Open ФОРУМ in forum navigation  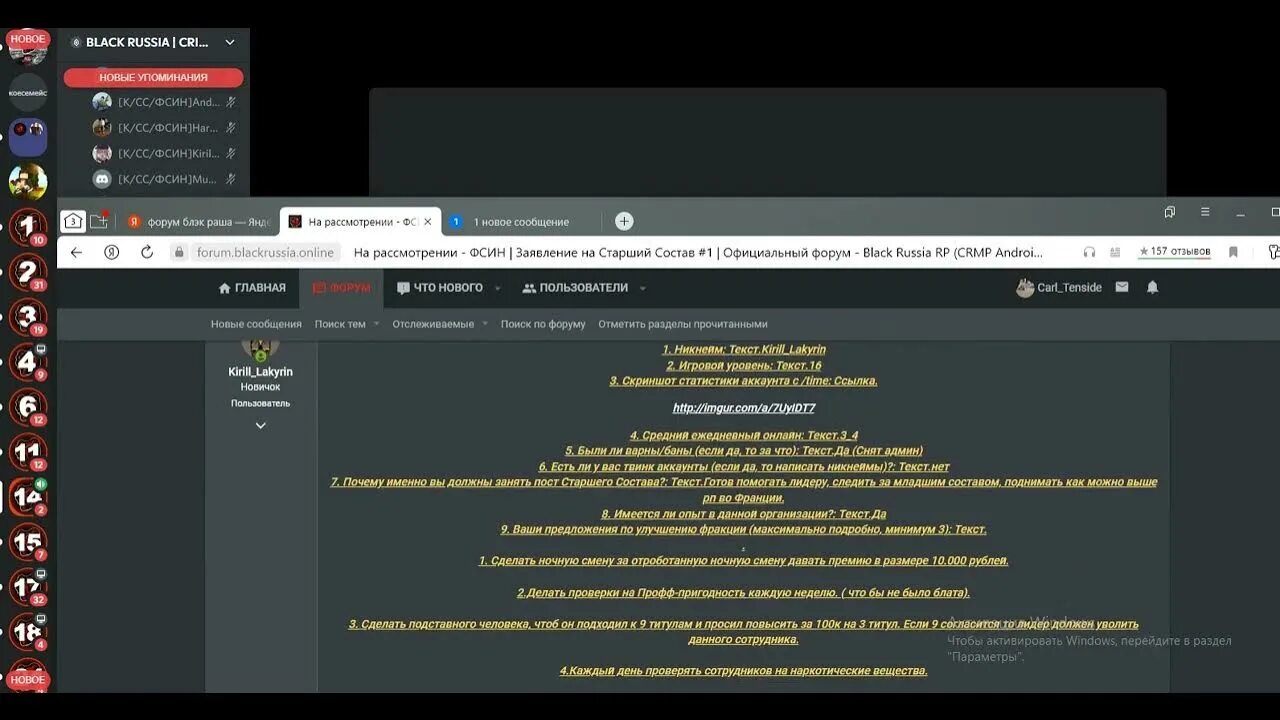click(x=342, y=288)
